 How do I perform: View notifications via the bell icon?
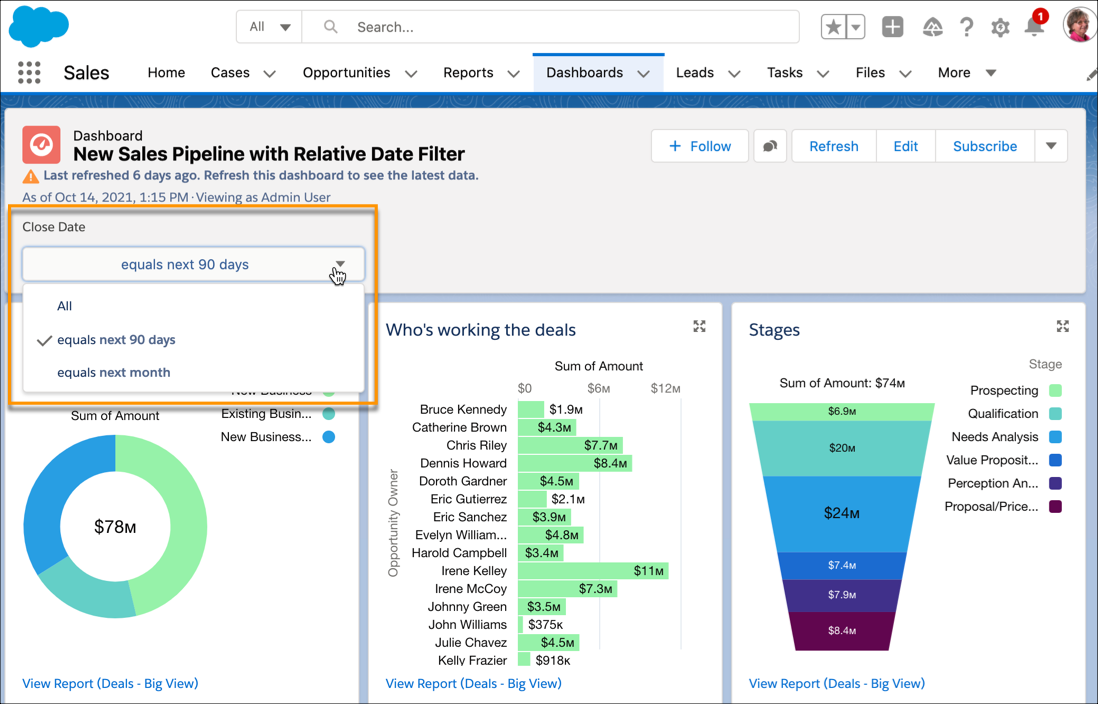pyautogui.click(x=1035, y=27)
